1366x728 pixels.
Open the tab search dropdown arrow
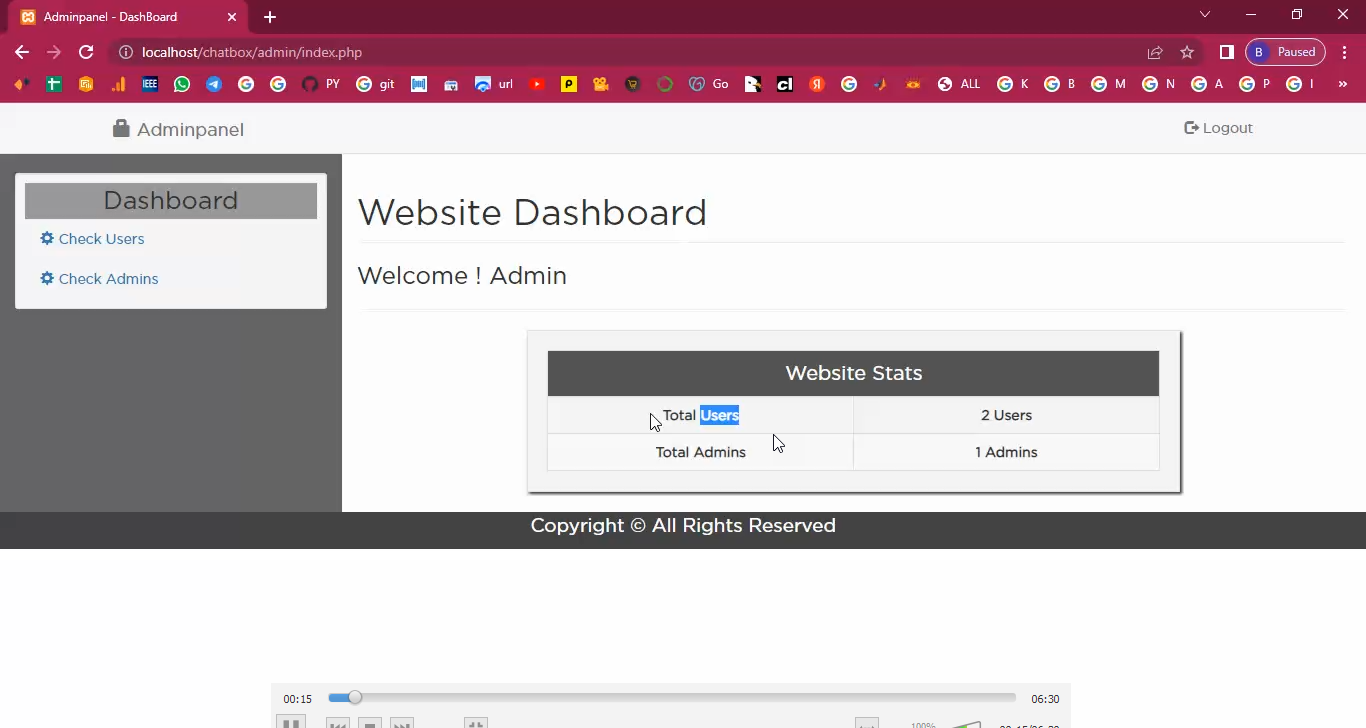(1205, 15)
